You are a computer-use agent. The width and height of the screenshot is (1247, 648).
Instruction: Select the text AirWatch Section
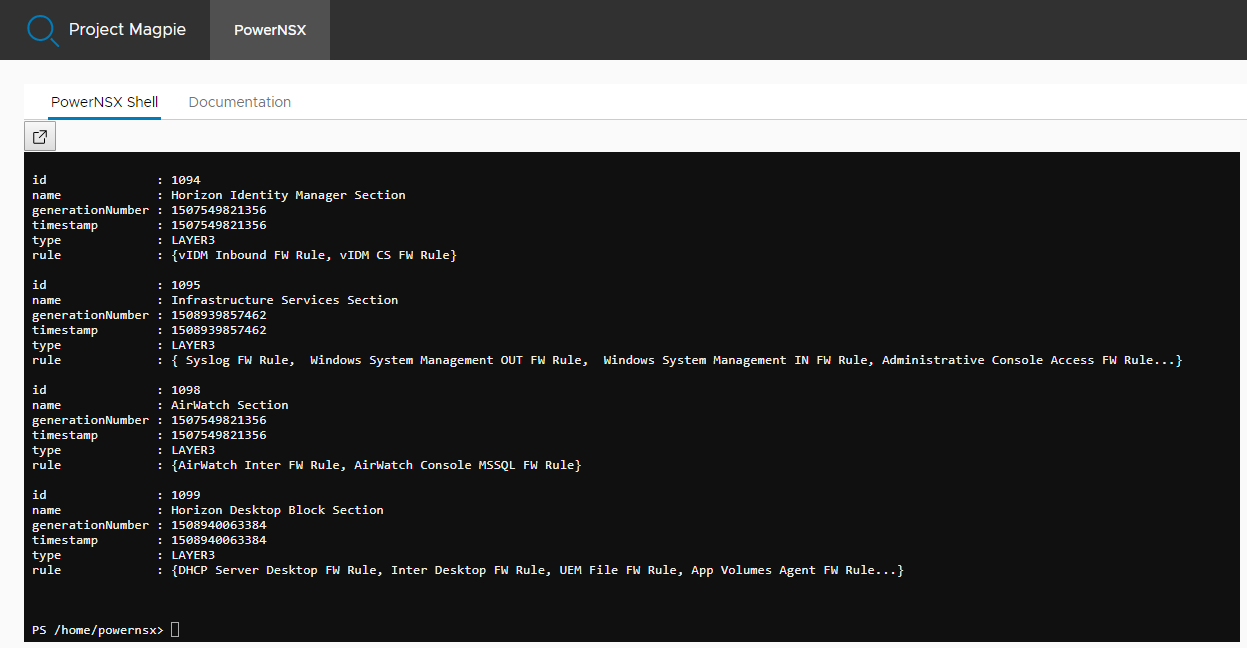pyautogui.click(x=230, y=405)
